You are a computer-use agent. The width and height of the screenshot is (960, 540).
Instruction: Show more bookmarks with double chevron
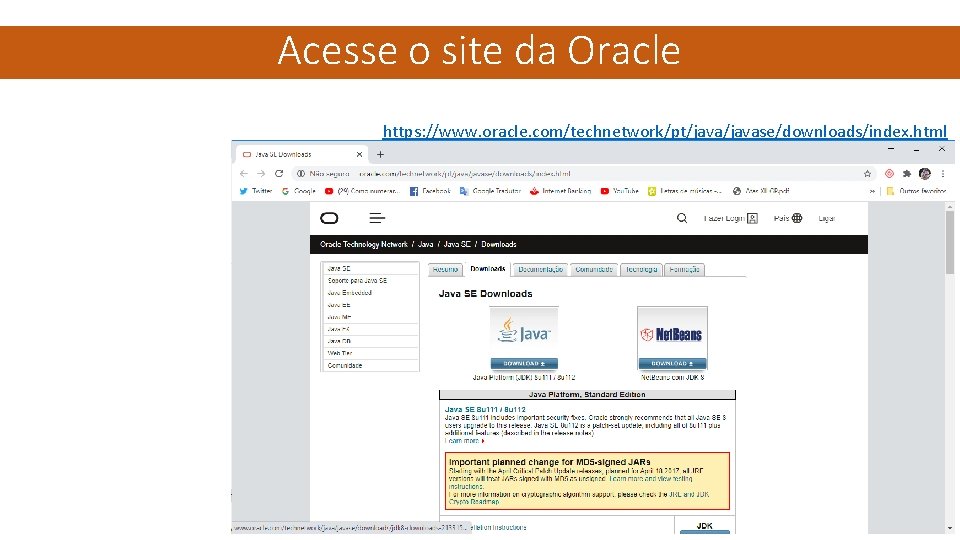coord(872,191)
